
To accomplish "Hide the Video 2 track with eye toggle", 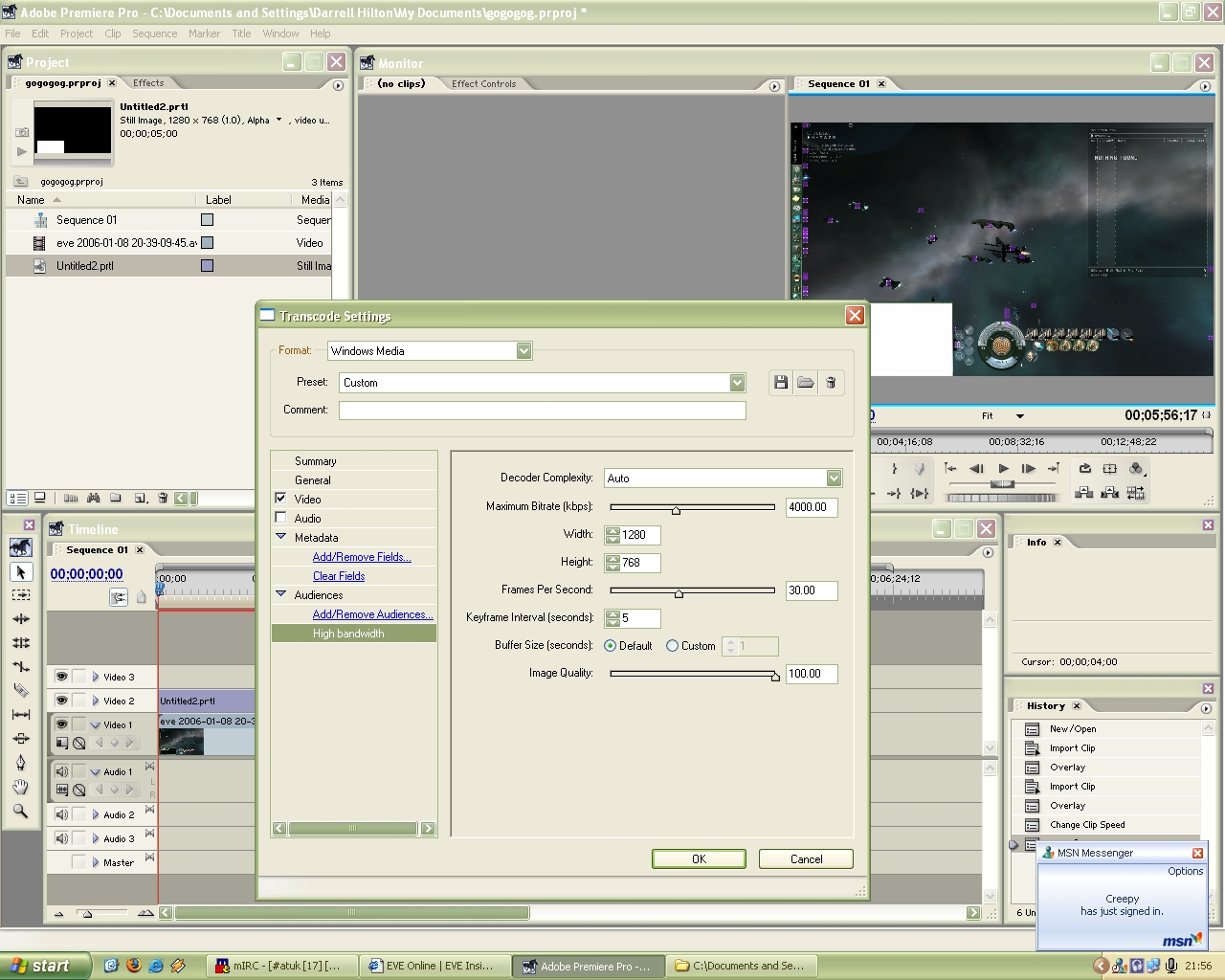I will [x=61, y=701].
